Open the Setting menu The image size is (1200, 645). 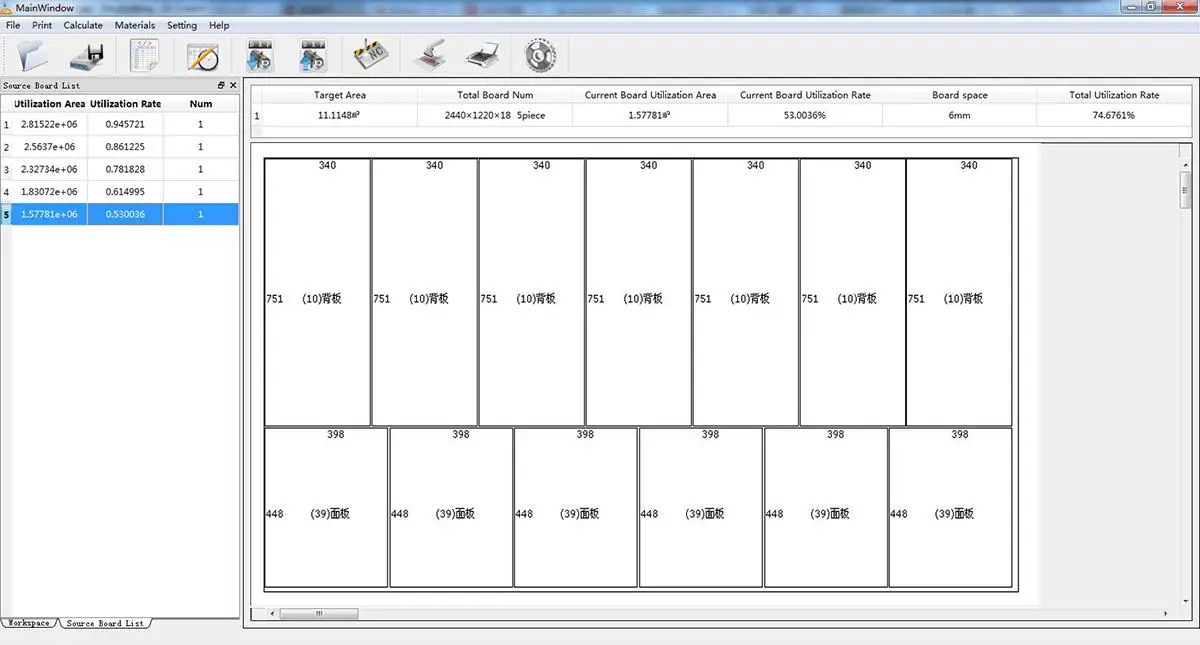click(x=182, y=25)
